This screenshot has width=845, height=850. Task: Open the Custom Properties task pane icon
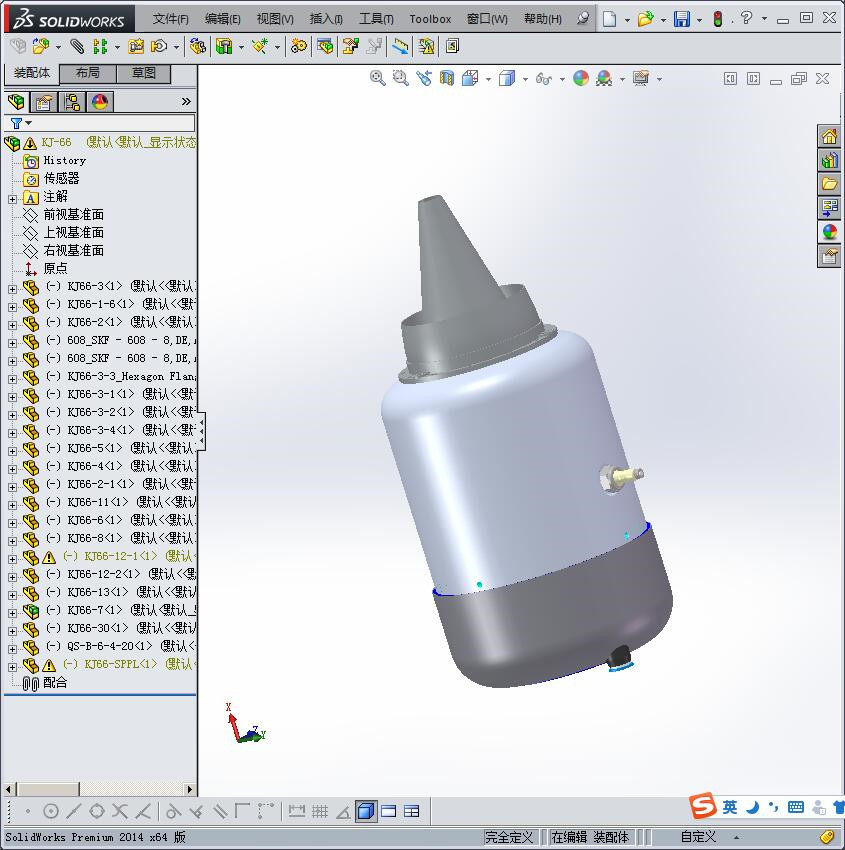829,255
